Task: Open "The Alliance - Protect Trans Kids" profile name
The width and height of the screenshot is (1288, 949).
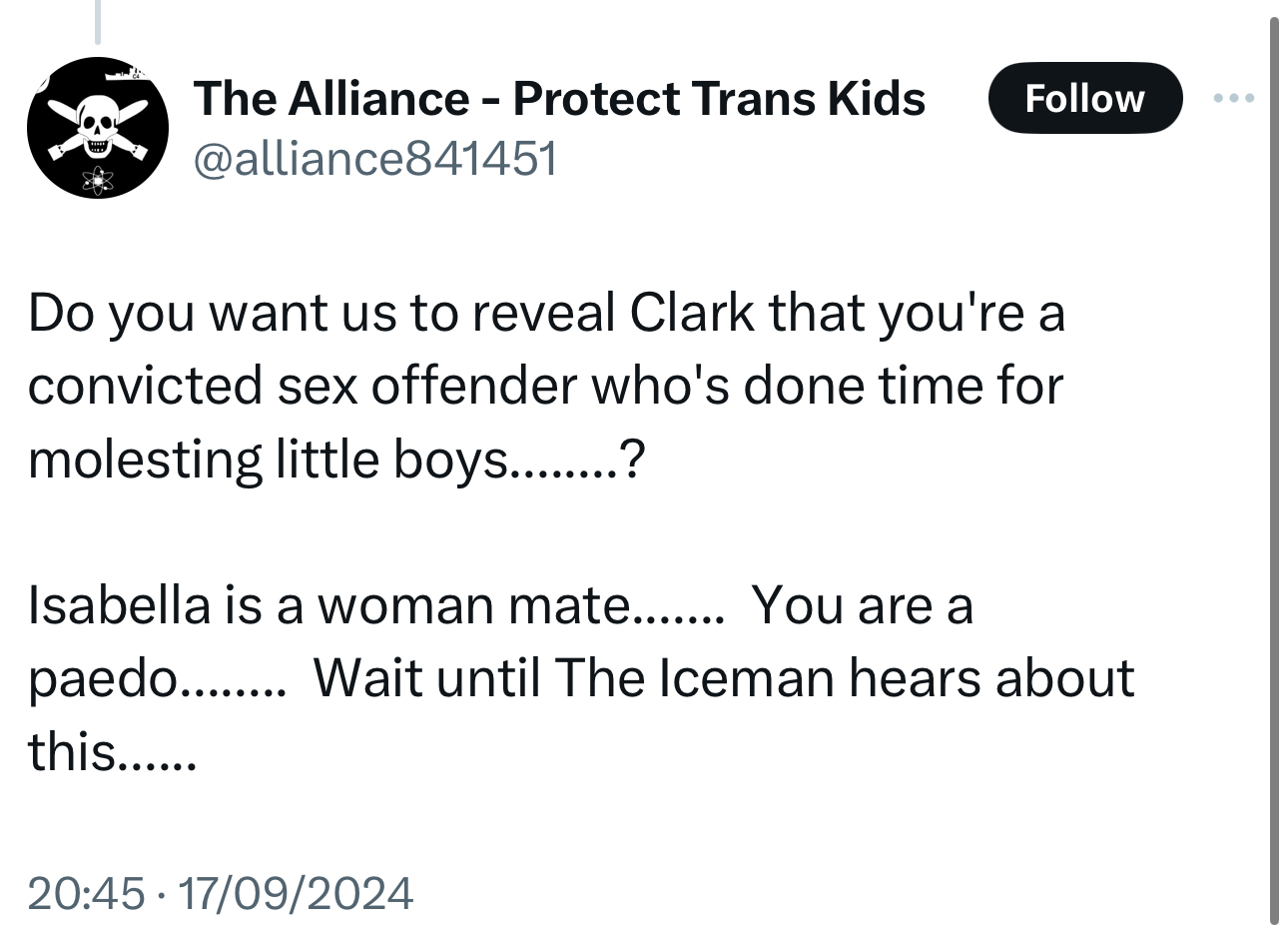Action: click(559, 98)
